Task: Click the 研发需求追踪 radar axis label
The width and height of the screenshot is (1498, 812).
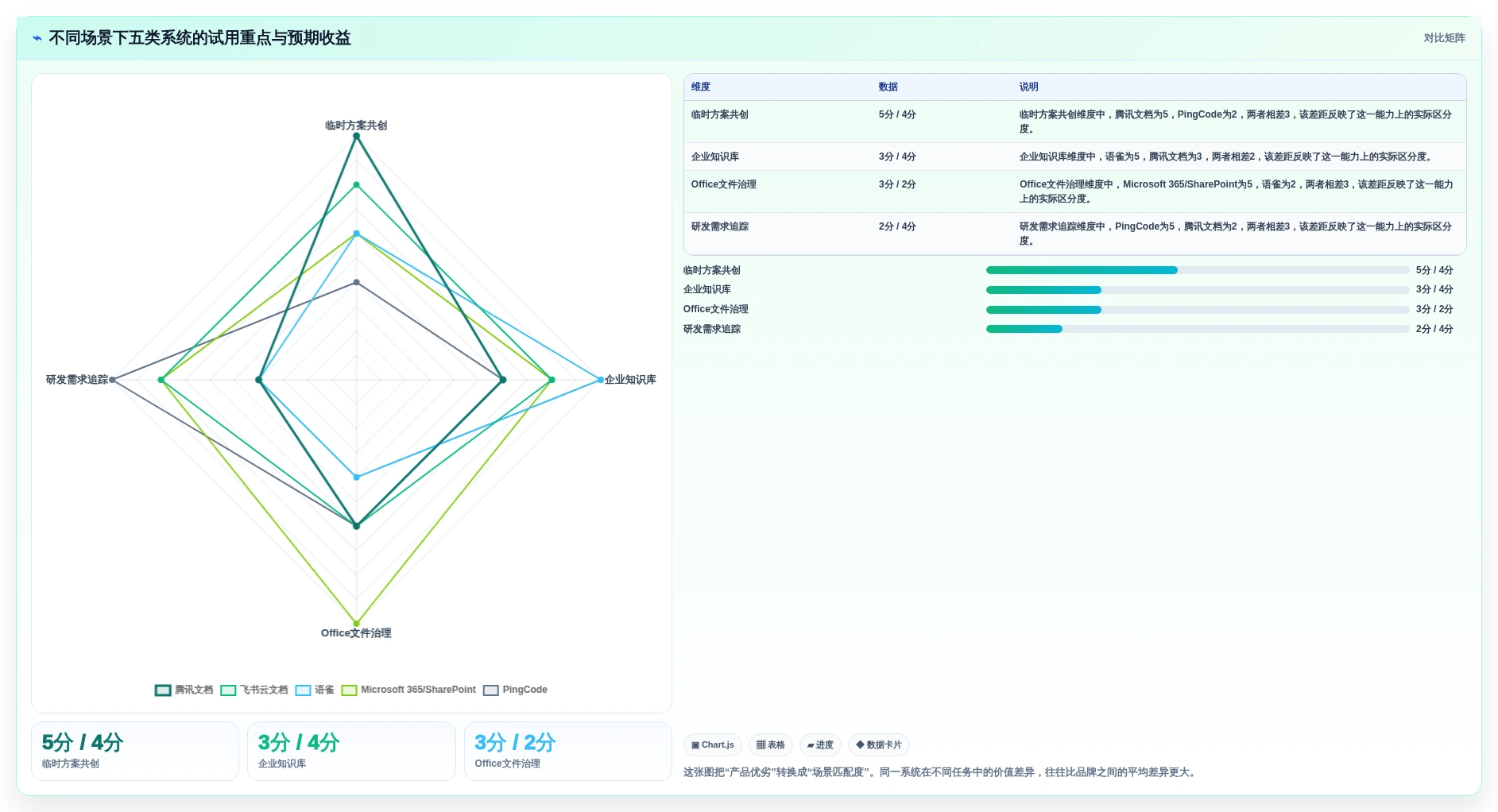Action: (x=77, y=380)
